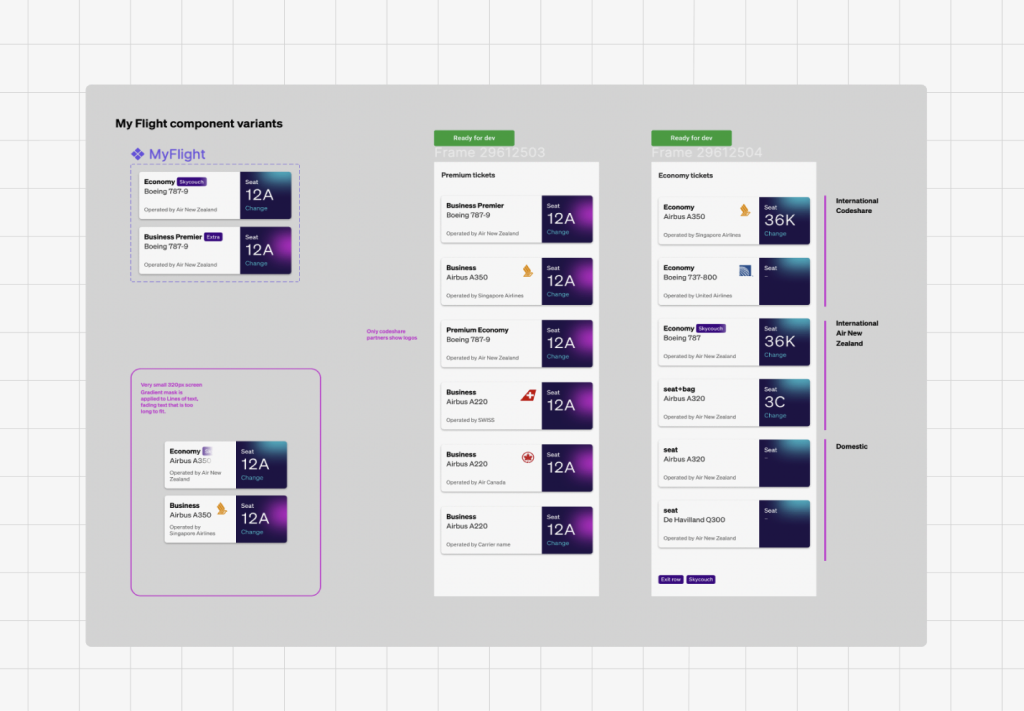Click Change in seat+bag 3C card
The width and height of the screenshot is (1024, 711).
775,415
